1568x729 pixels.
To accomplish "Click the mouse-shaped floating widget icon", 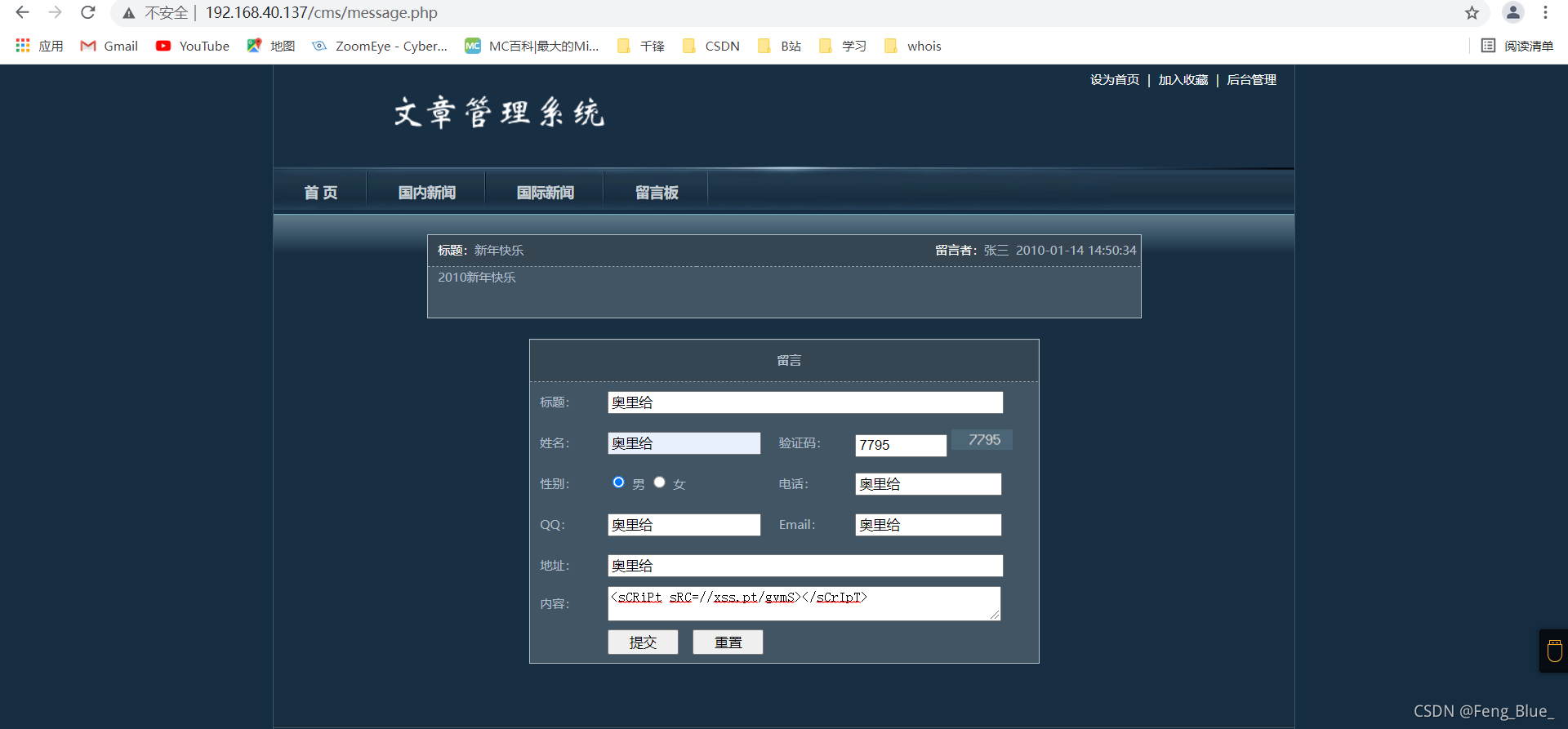I will [x=1554, y=651].
